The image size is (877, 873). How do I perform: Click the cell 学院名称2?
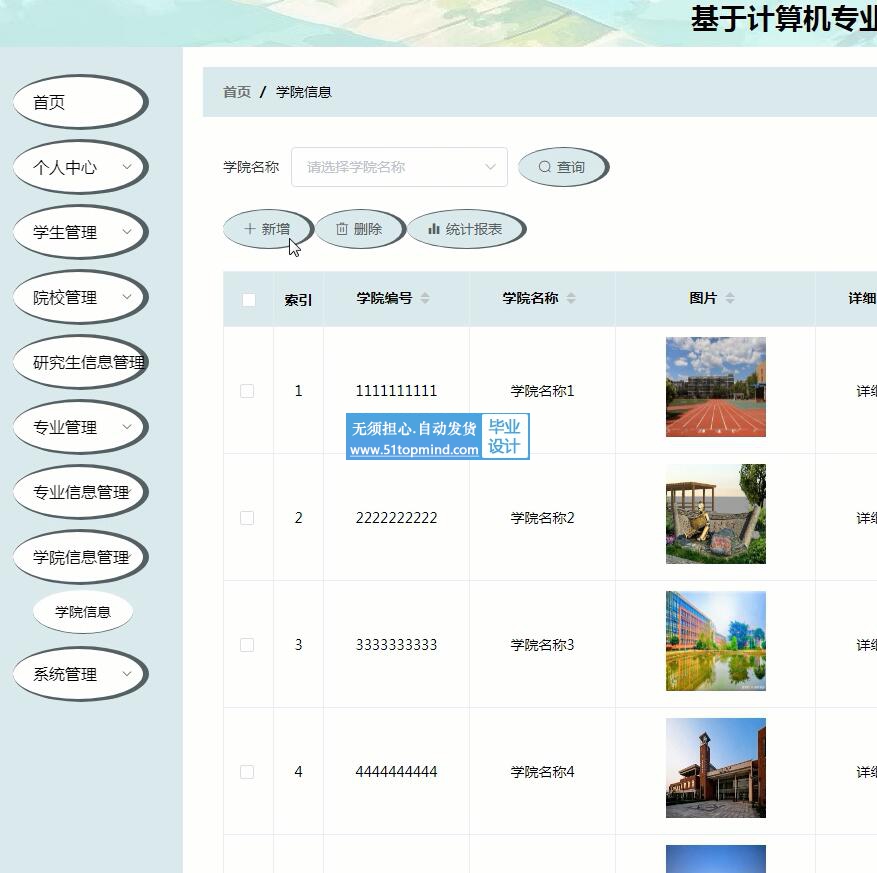tap(543, 518)
